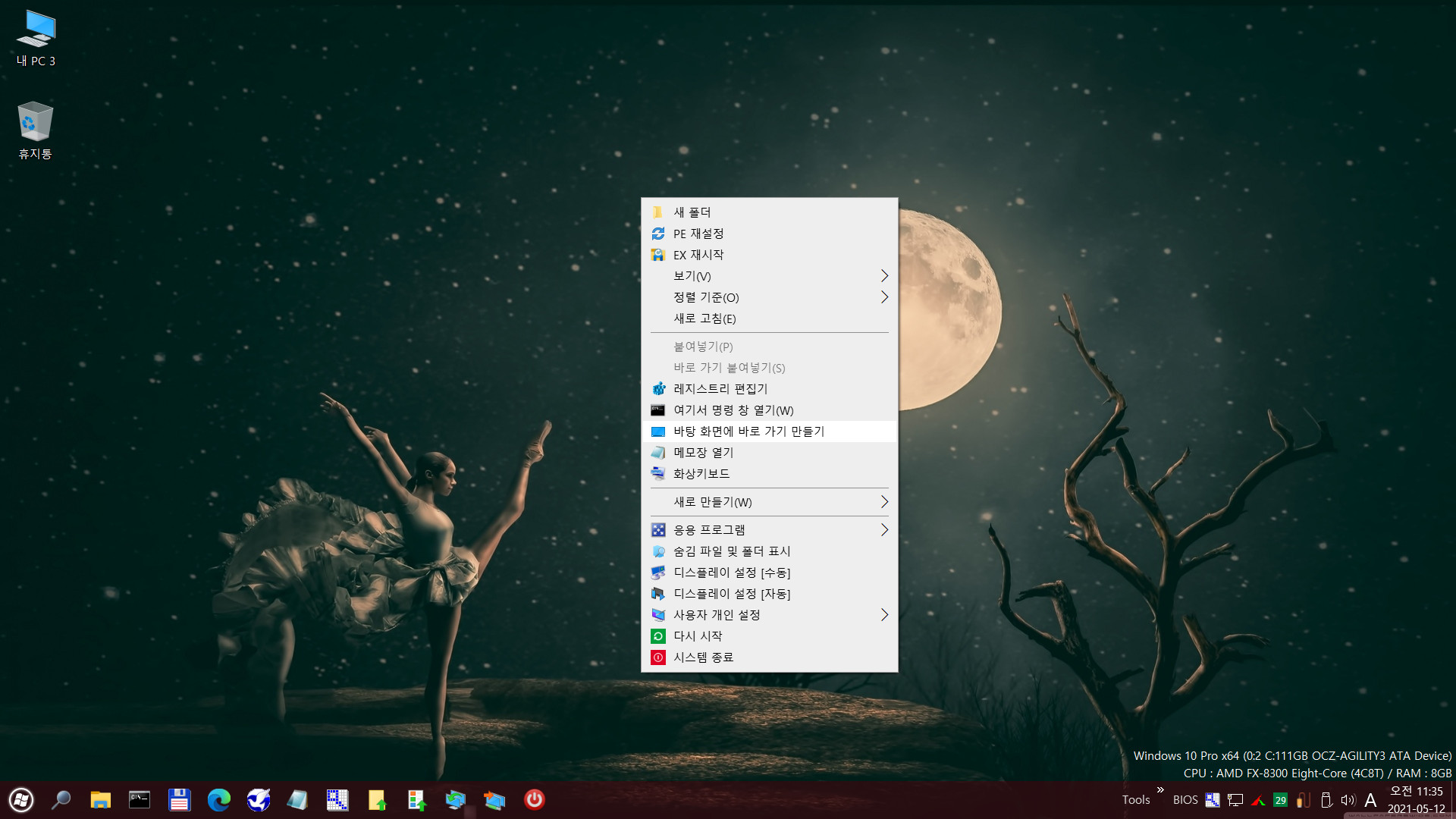This screenshot has width=1456, height=819.
Task: Click the yellow folder with green arrow icon
Action: (x=377, y=800)
